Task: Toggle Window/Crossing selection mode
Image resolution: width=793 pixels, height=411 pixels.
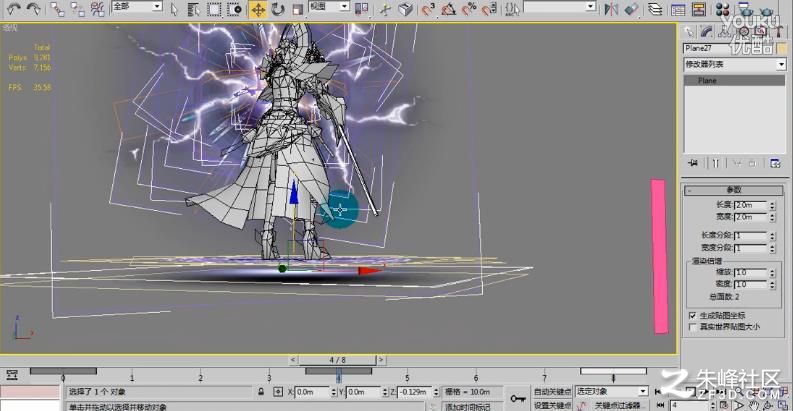Action: pos(235,9)
